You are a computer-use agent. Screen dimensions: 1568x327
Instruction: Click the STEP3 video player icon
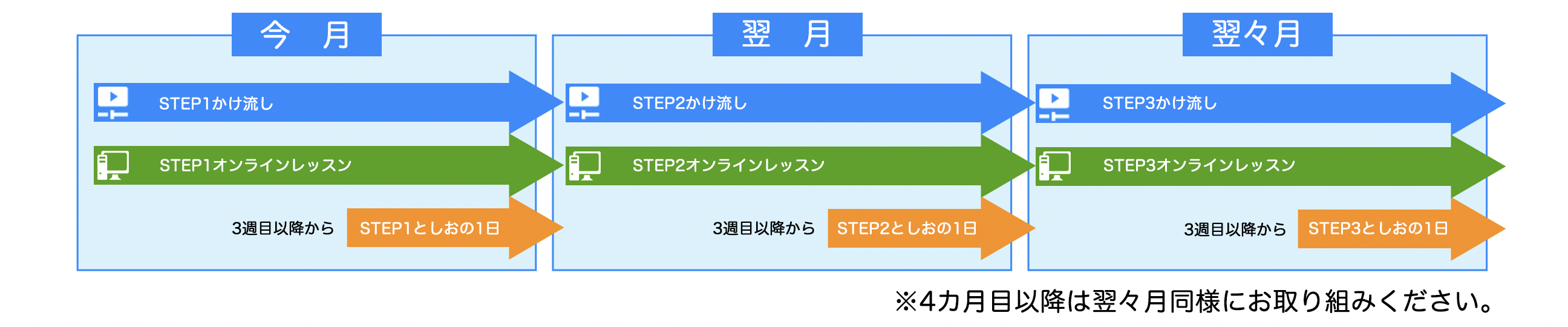click(1054, 103)
